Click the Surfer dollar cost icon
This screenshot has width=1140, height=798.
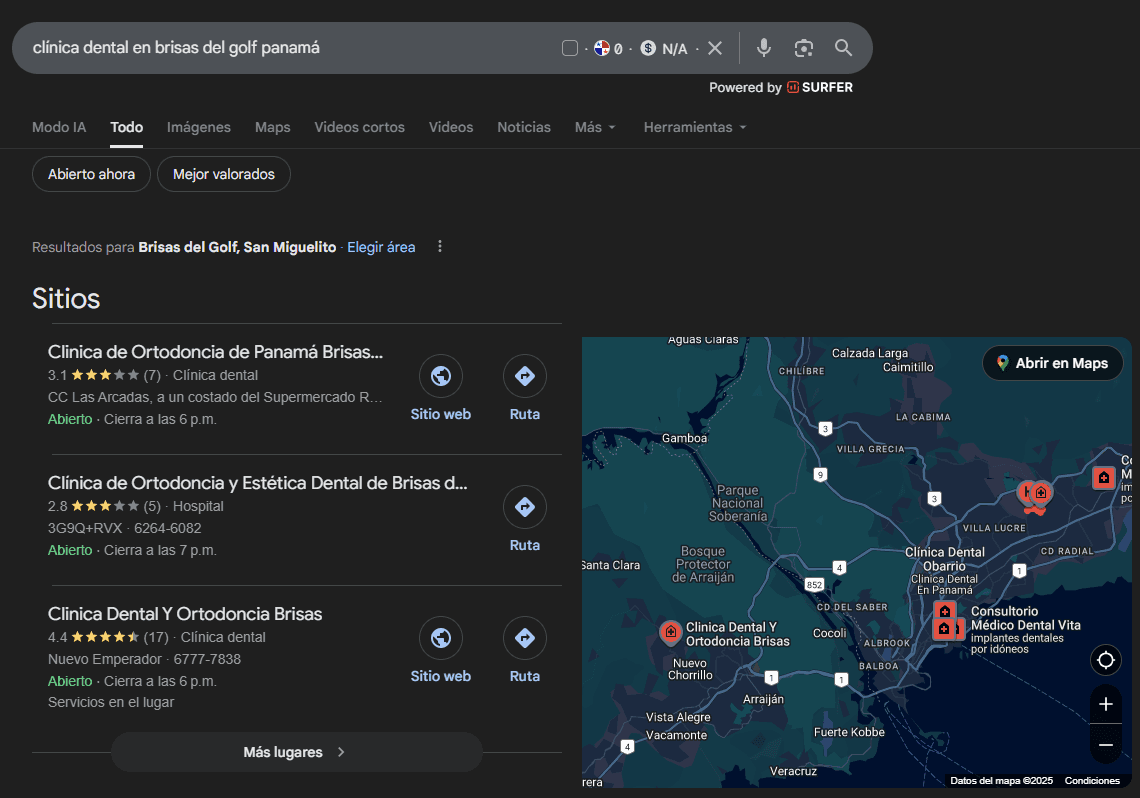click(648, 48)
